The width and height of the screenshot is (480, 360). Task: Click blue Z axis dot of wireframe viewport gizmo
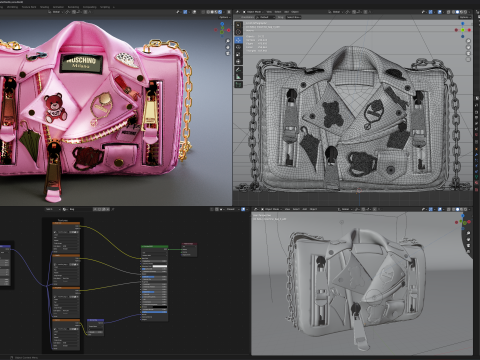click(463, 24)
